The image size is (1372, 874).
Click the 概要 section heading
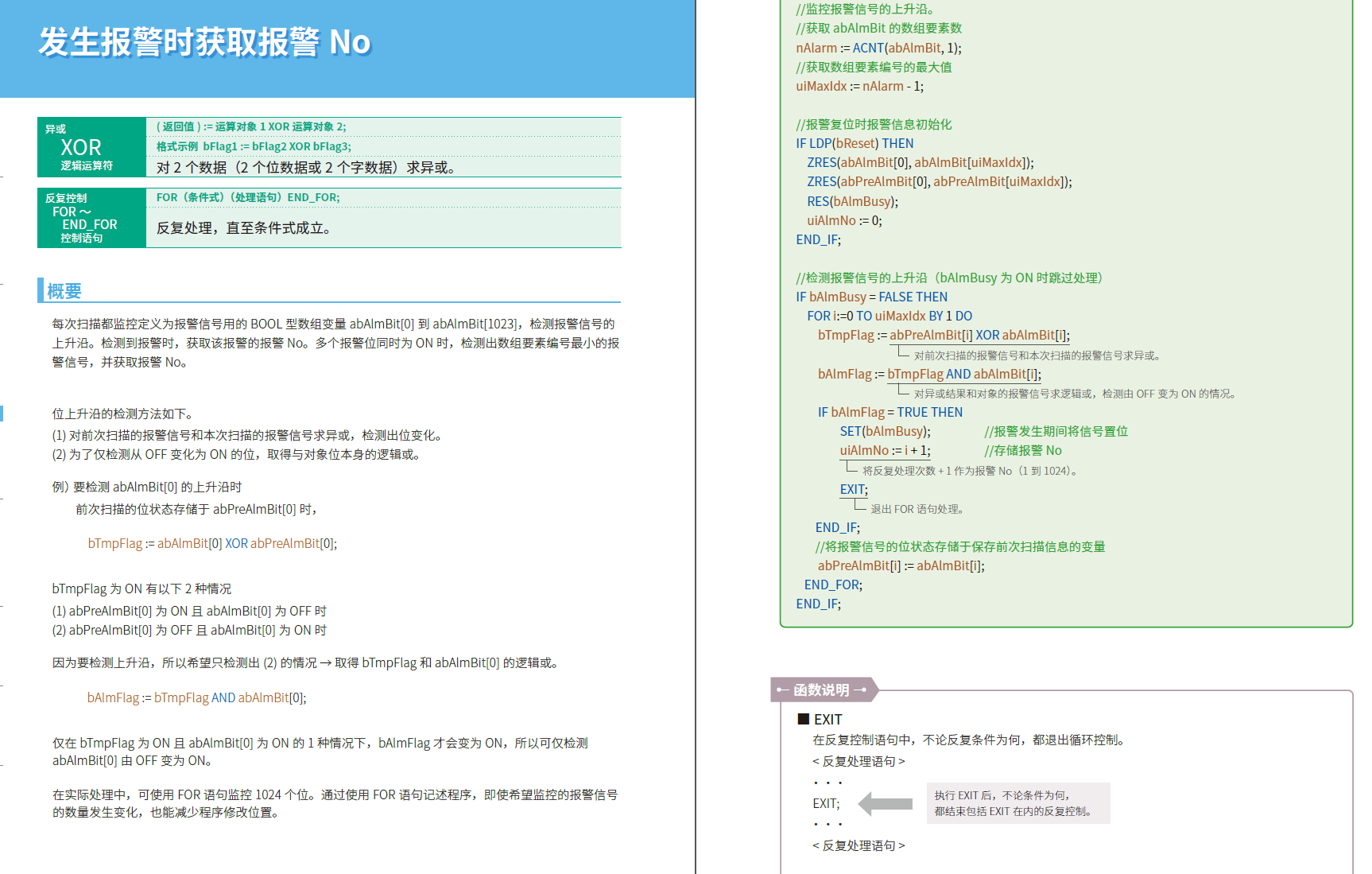(64, 291)
